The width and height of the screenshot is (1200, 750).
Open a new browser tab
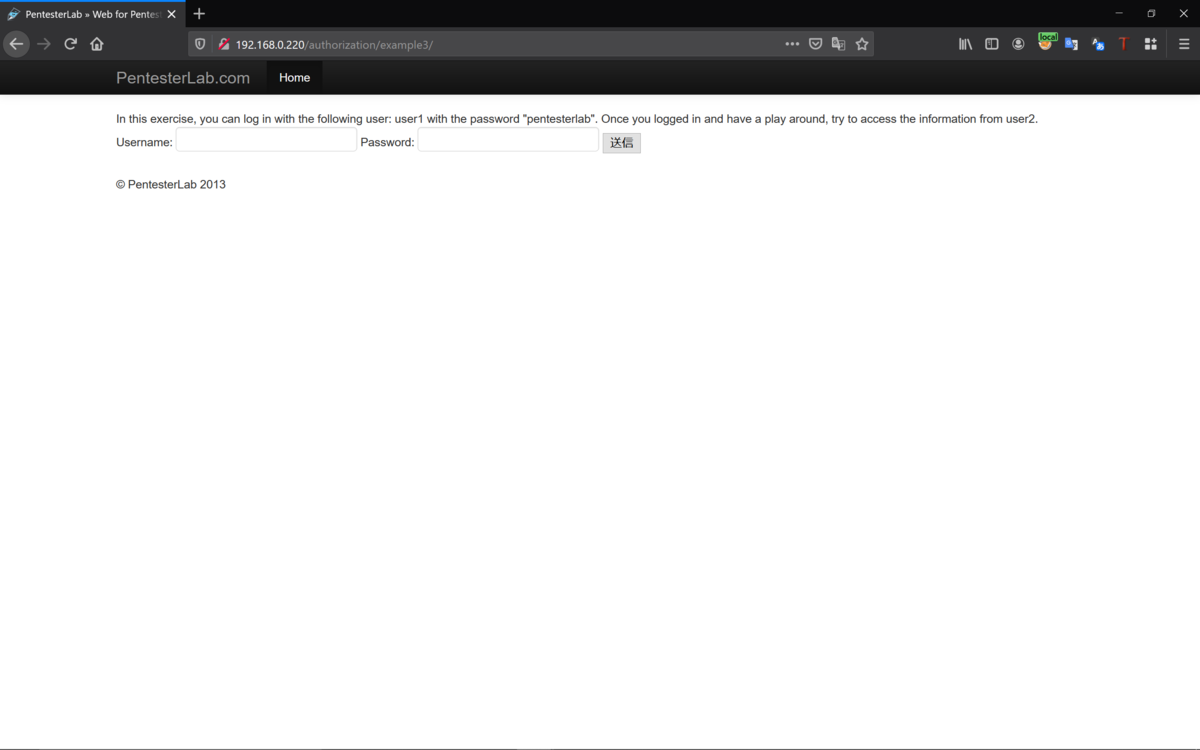pyautogui.click(x=199, y=14)
